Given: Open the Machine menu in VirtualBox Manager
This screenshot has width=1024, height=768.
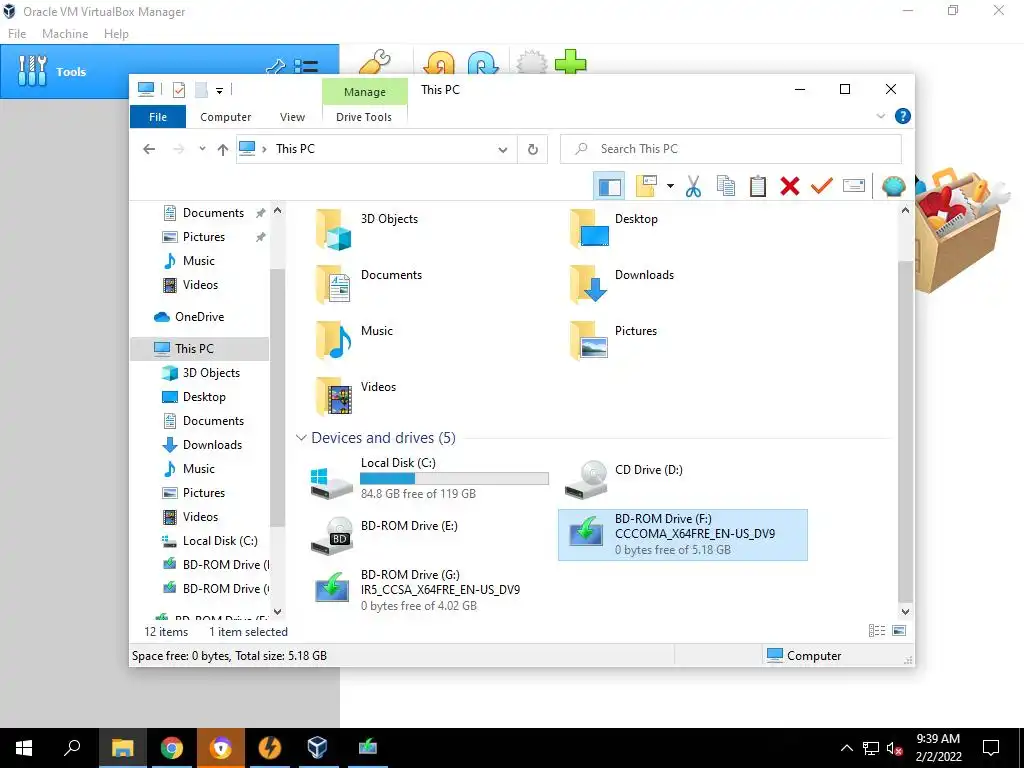Looking at the screenshot, I should click(x=65, y=34).
